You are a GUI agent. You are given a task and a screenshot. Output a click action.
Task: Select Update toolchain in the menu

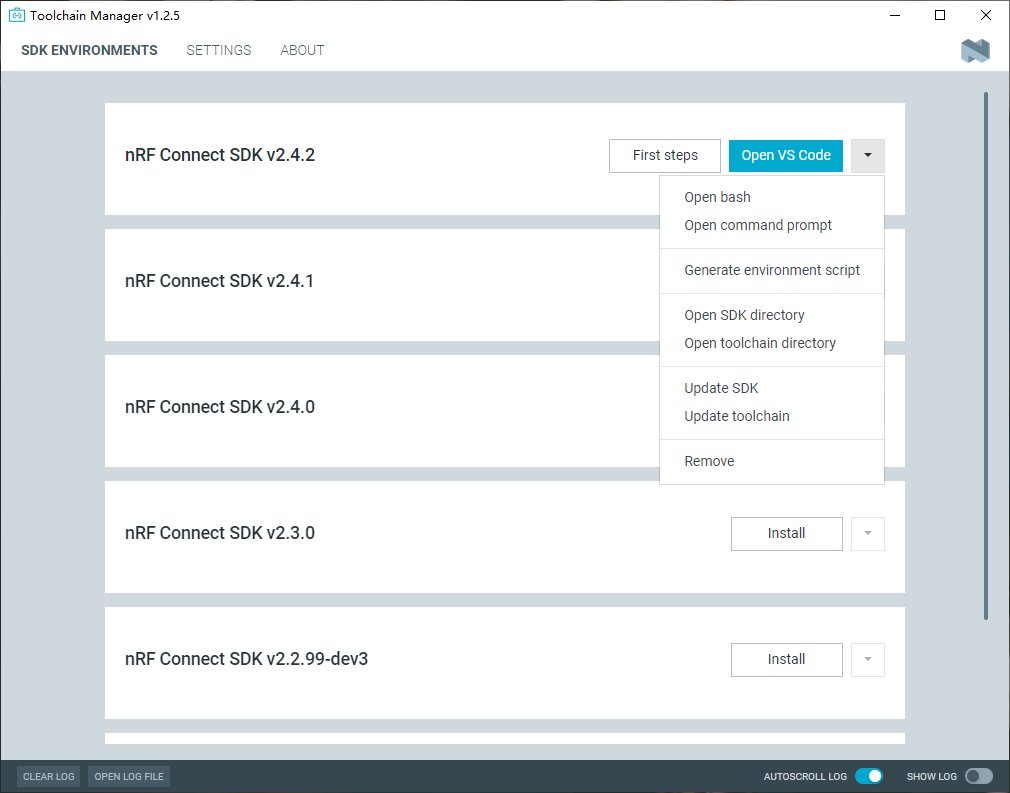tap(772, 416)
